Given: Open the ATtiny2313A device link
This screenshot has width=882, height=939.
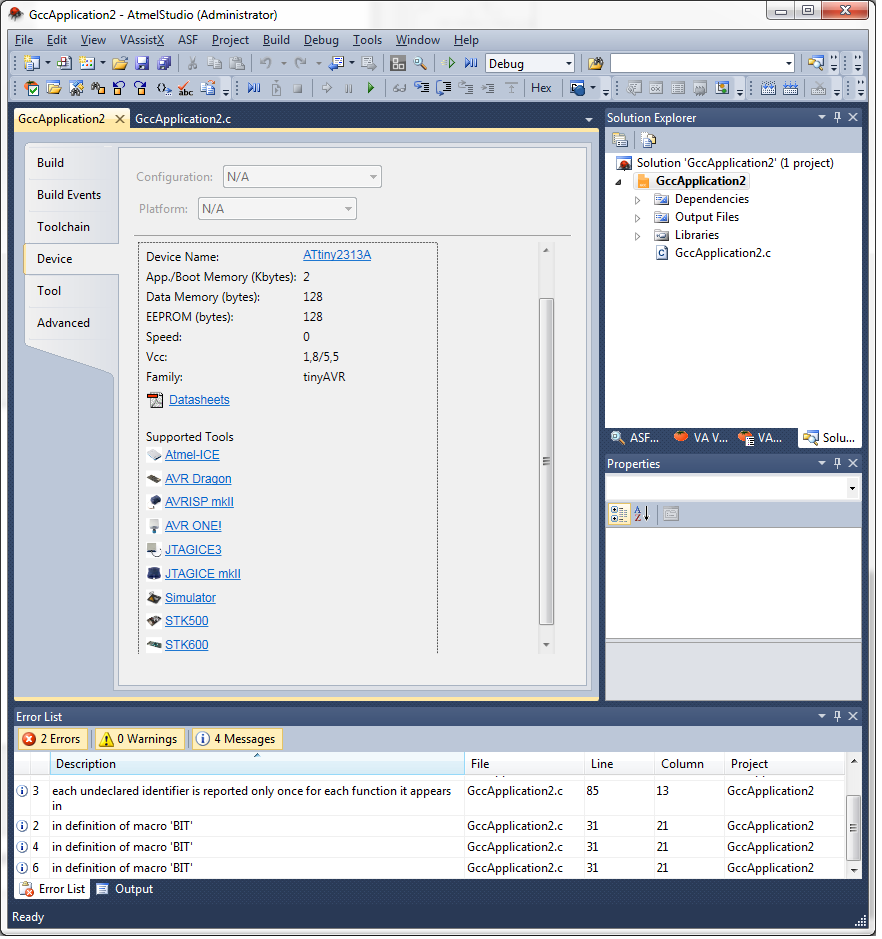Looking at the screenshot, I should [x=337, y=255].
